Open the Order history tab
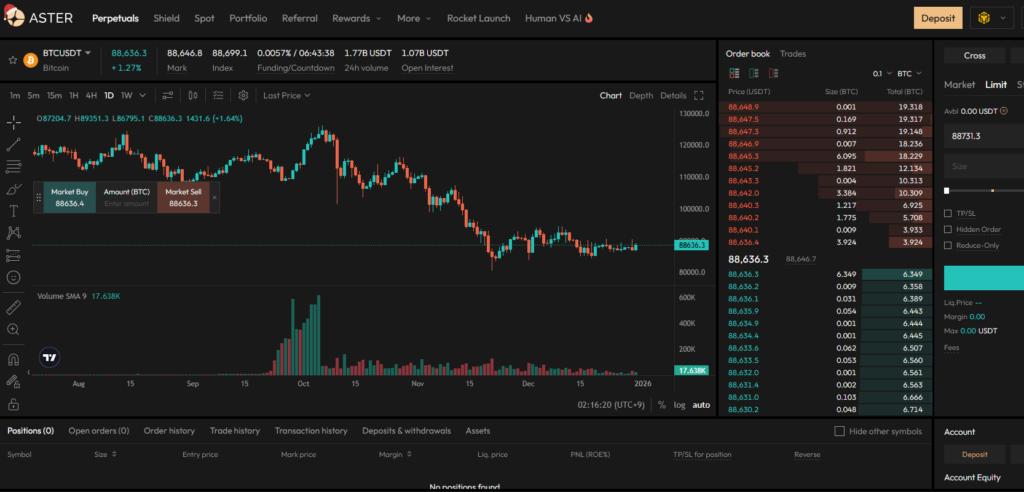The image size is (1024, 492). point(169,431)
